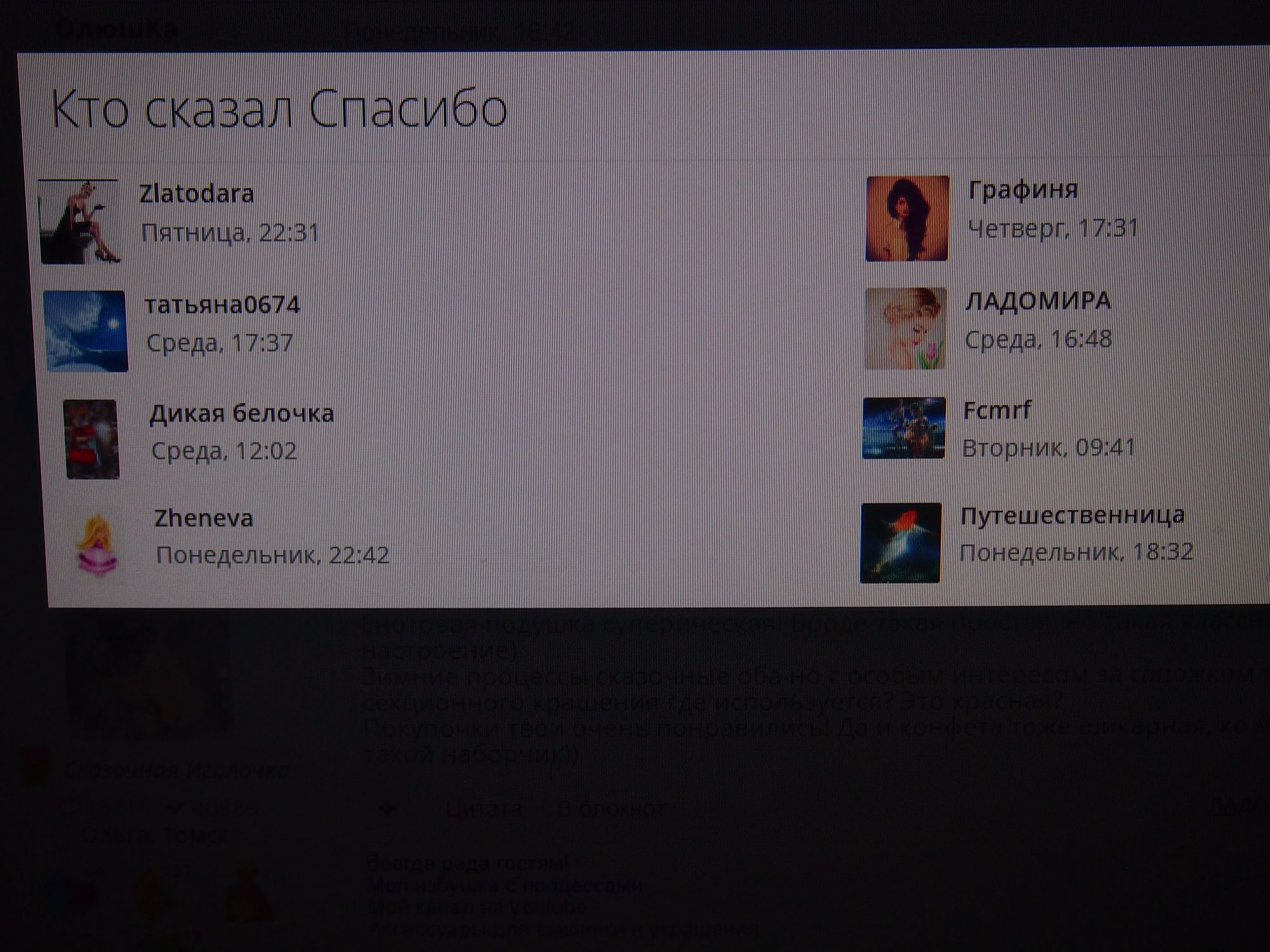Click the Zheneva username link
Screen dimensions: 1270x952
click(x=203, y=519)
